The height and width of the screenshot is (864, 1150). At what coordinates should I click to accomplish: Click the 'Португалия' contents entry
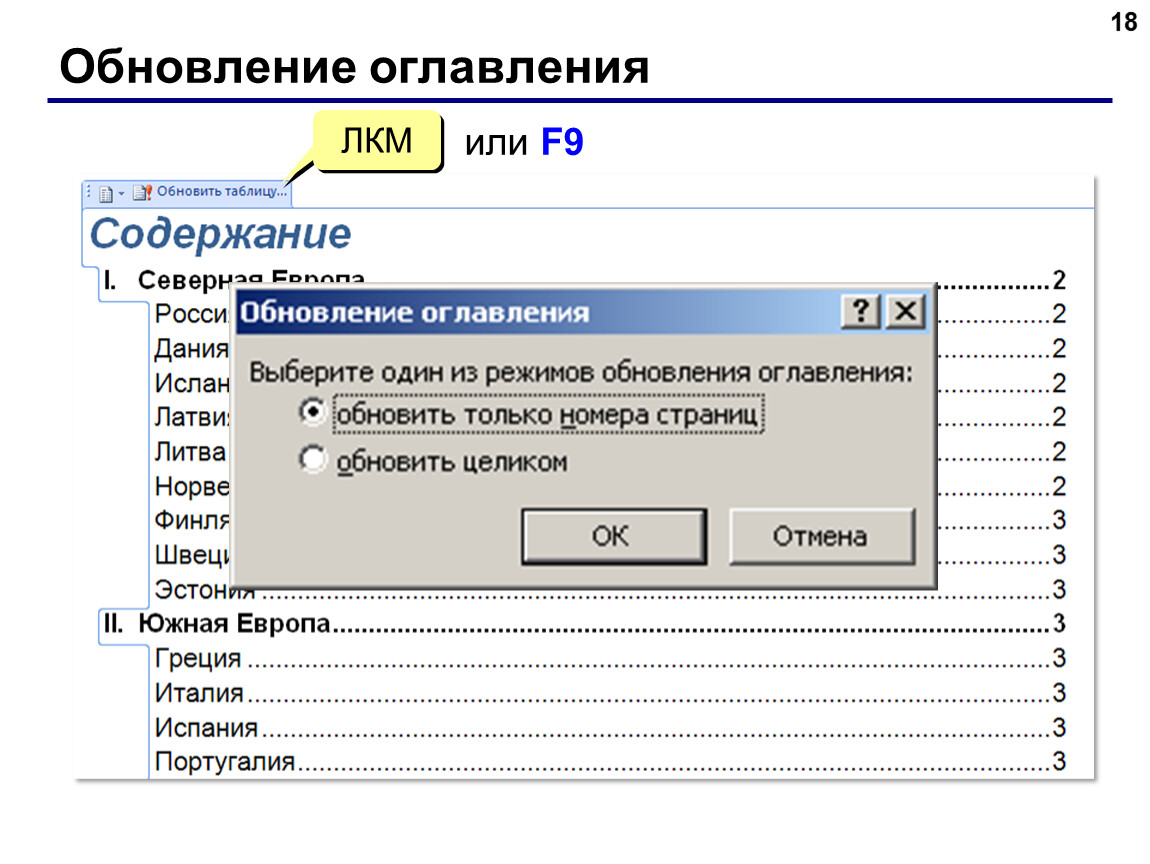[609, 761]
